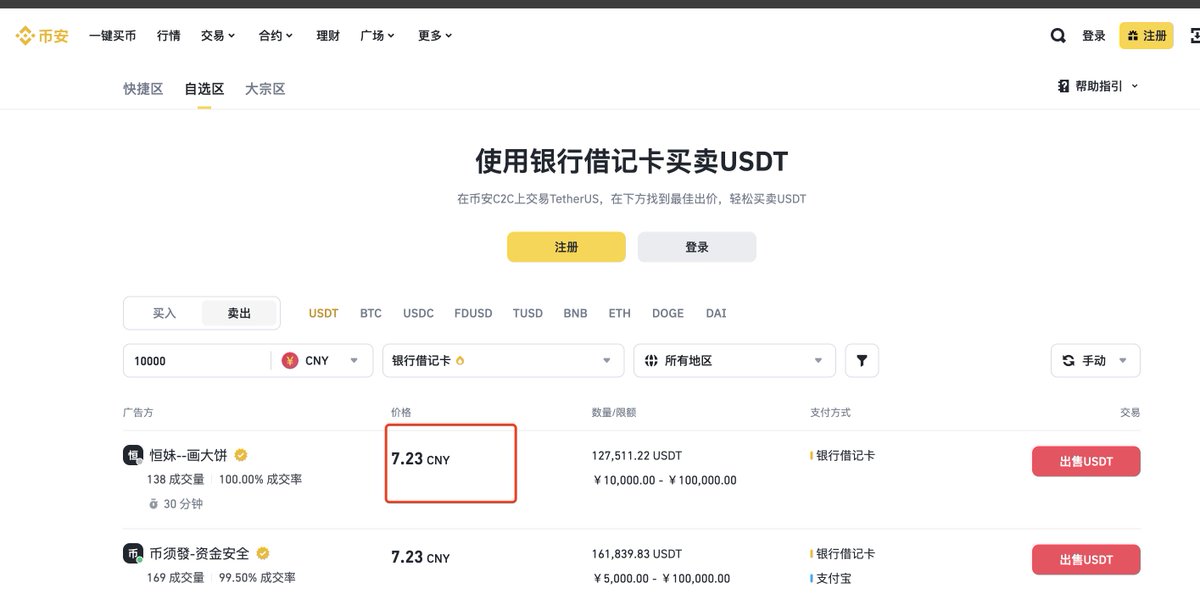Click the large gray 登录 button

coord(697,247)
